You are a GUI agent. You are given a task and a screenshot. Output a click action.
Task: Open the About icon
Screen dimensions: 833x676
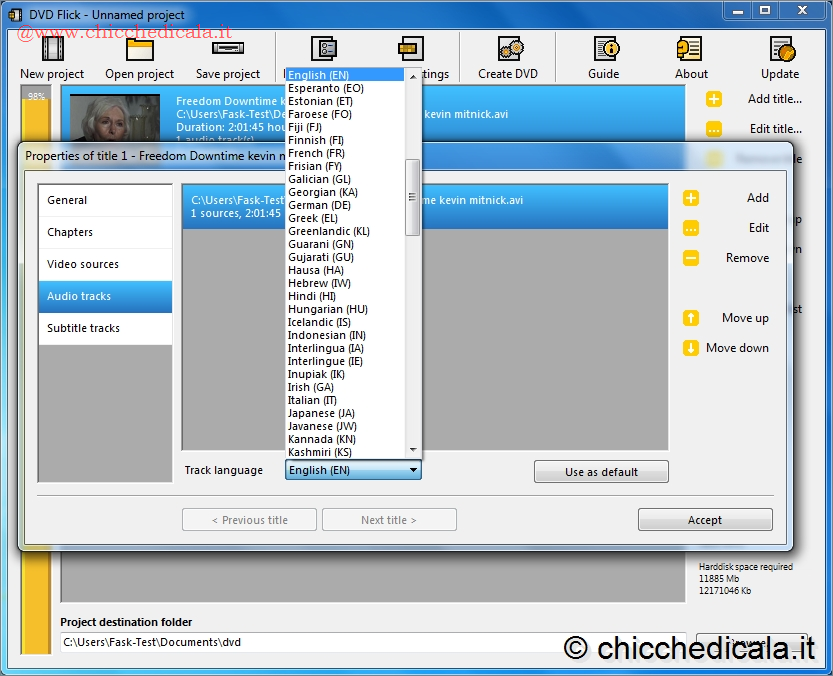(690, 49)
